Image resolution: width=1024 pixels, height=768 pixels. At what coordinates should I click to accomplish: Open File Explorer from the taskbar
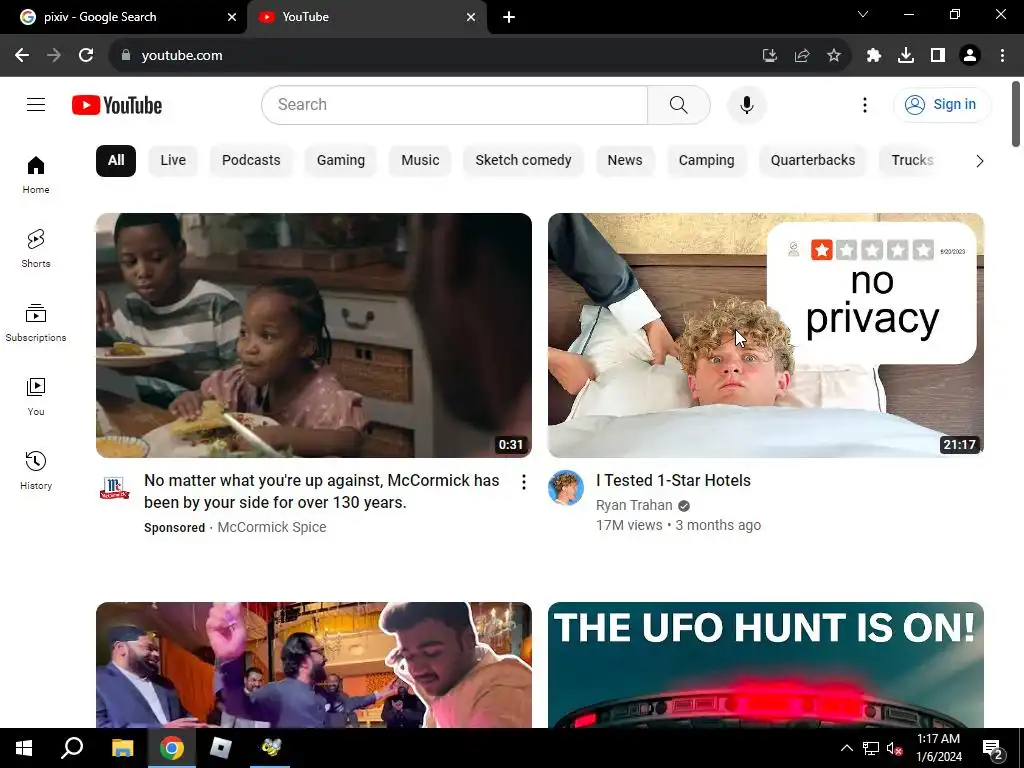122,748
